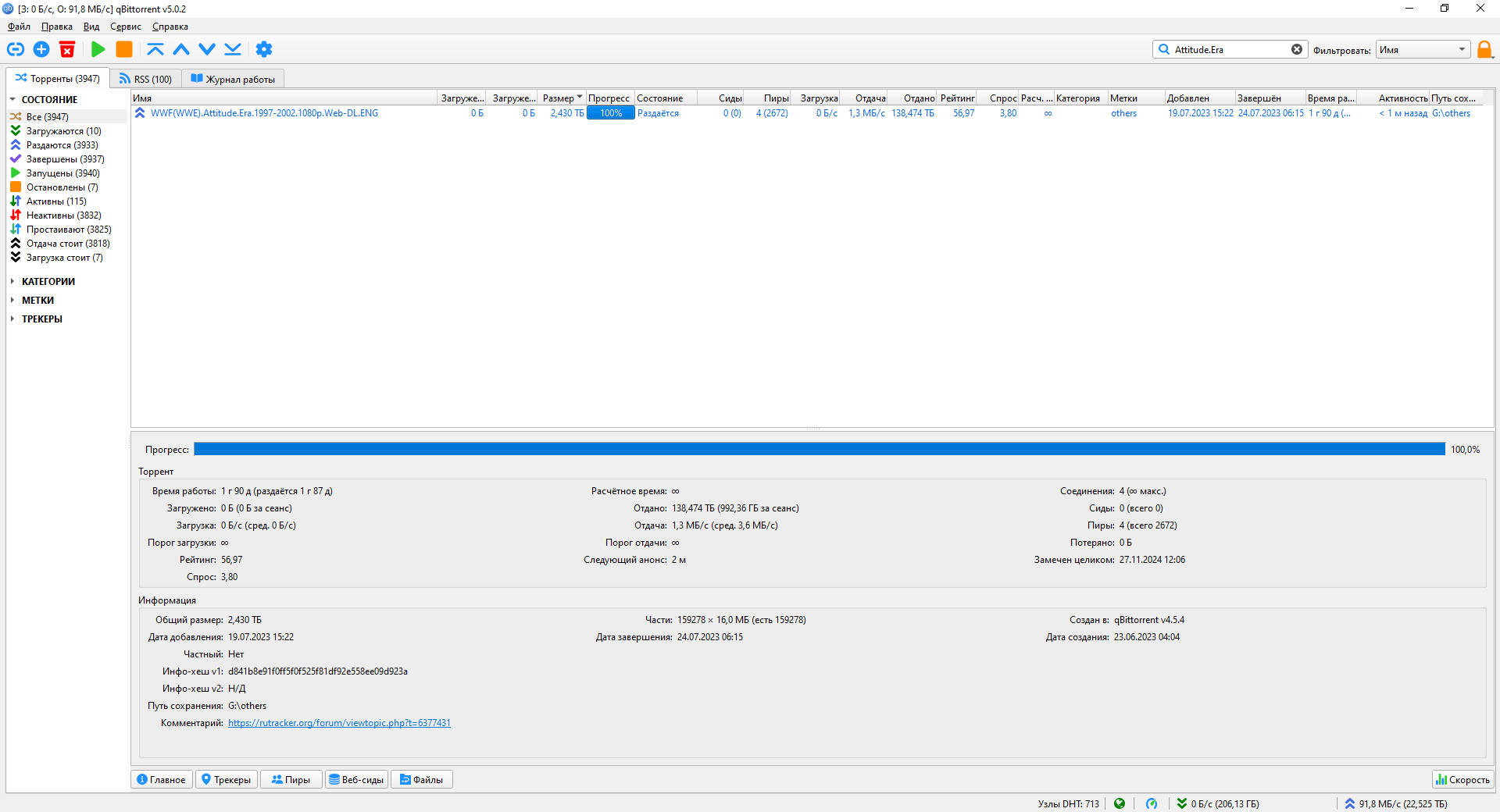Open the Файл menu

click(x=19, y=27)
